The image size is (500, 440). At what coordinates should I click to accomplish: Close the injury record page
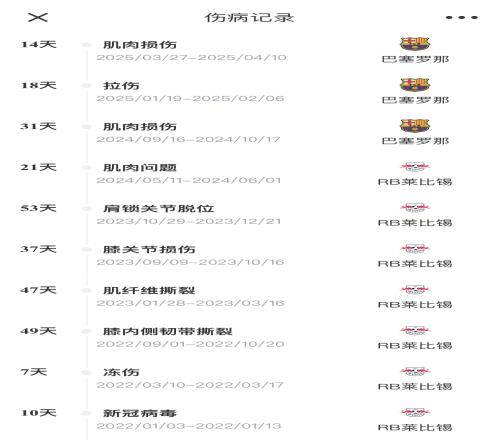pyautogui.click(x=38, y=17)
